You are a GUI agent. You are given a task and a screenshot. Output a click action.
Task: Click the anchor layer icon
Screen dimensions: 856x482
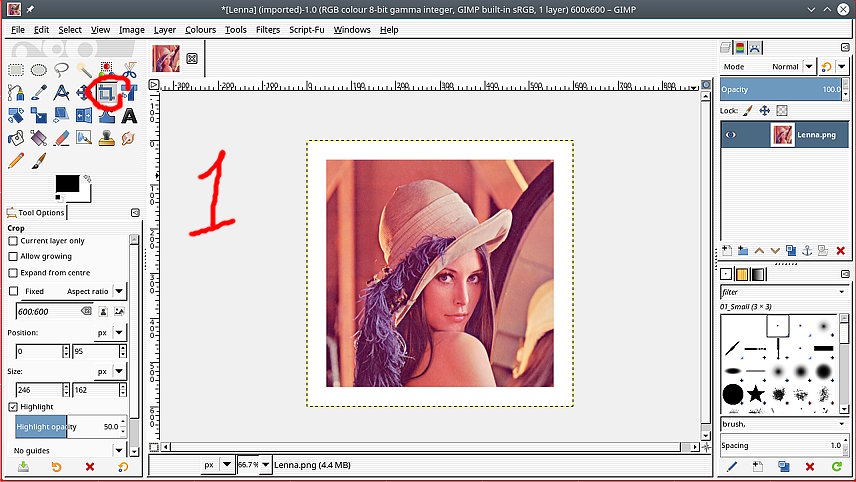click(x=807, y=251)
